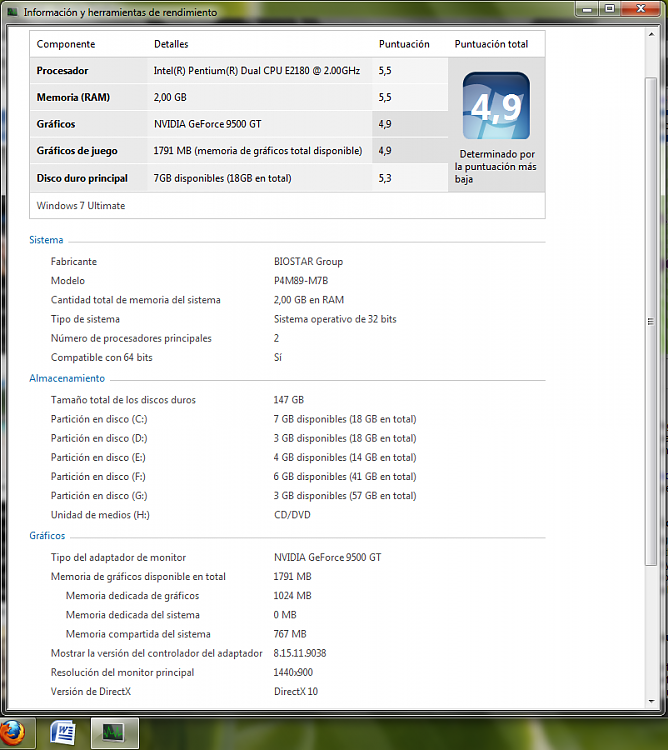
Task: Click the CD/DVD value
Action: pos(292,515)
